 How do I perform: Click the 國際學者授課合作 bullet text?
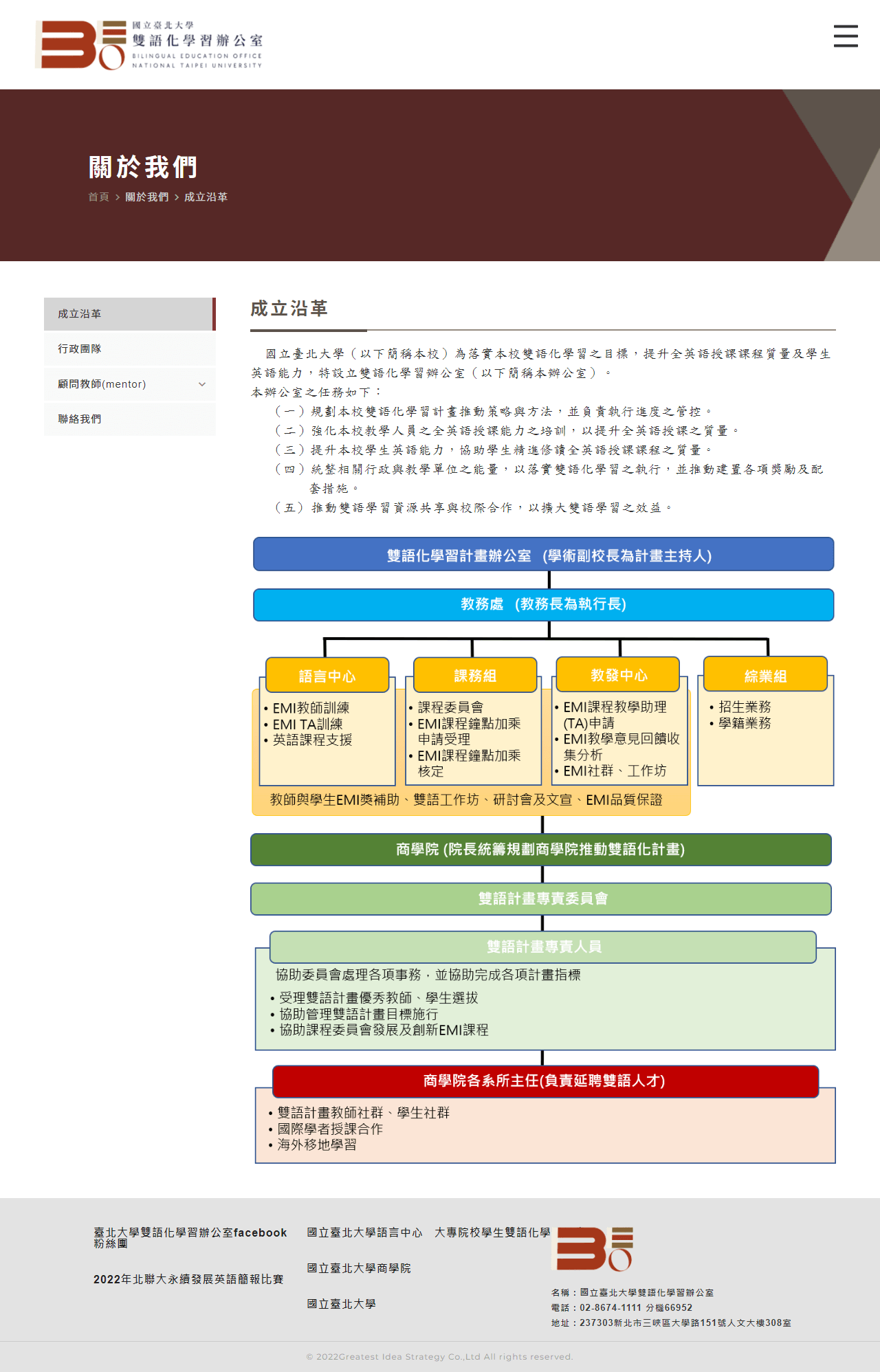pos(330,1129)
